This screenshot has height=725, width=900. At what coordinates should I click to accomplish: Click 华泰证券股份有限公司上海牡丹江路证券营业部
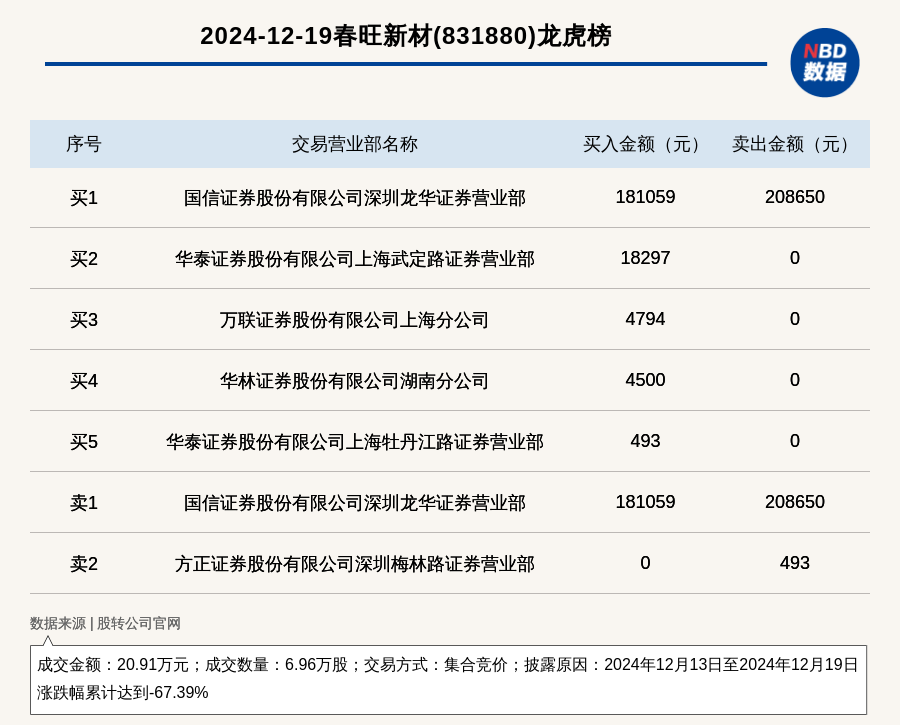[x=355, y=442]
